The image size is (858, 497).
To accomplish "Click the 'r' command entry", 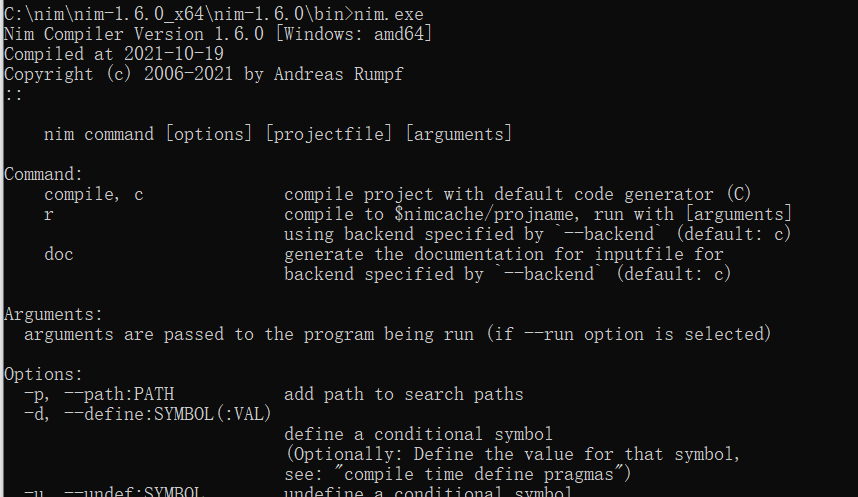I will pyautogui.click(x=49, y=214).
